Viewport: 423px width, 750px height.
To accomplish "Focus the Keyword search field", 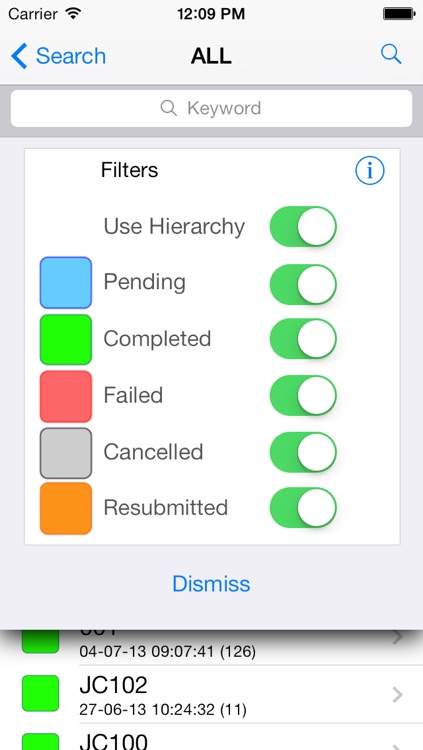I will (x=211, y=109).
